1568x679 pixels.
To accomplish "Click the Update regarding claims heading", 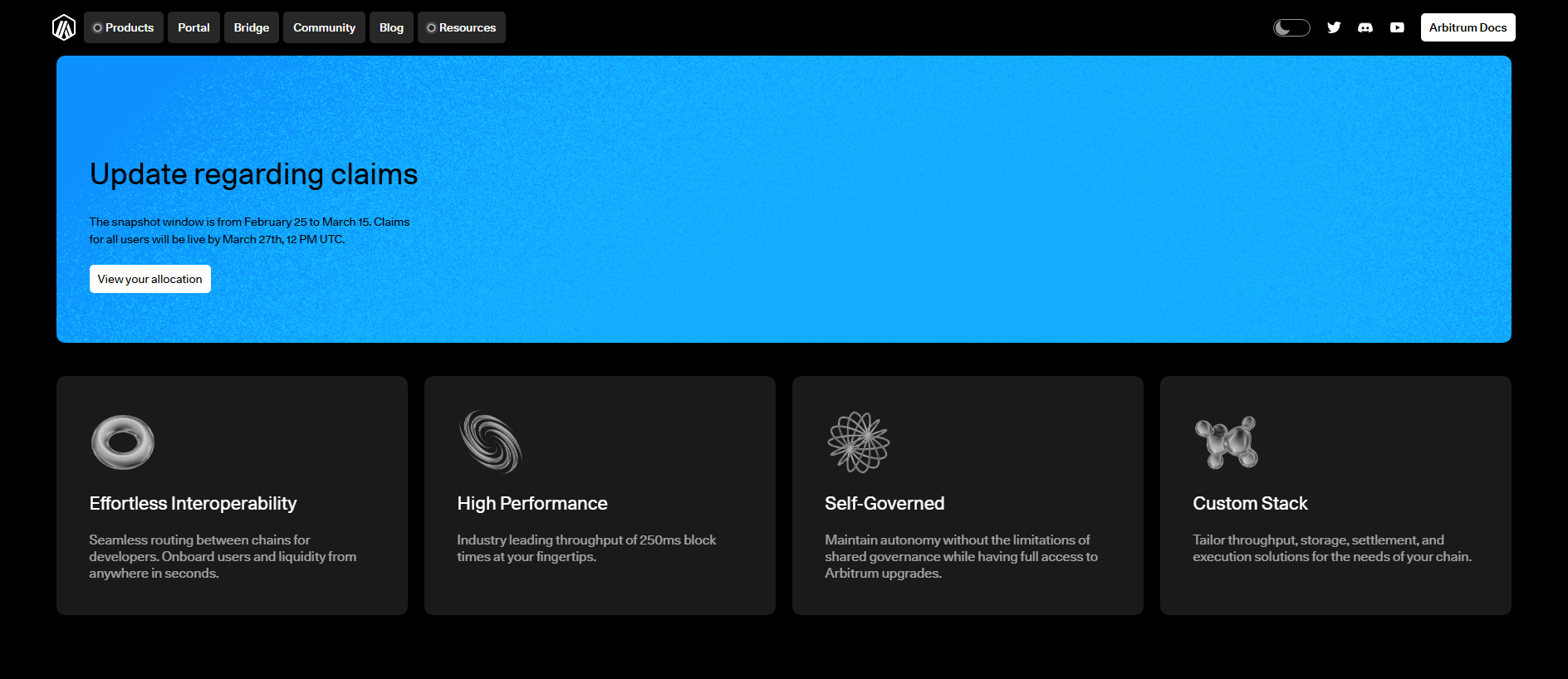I will tap(254, 174).
